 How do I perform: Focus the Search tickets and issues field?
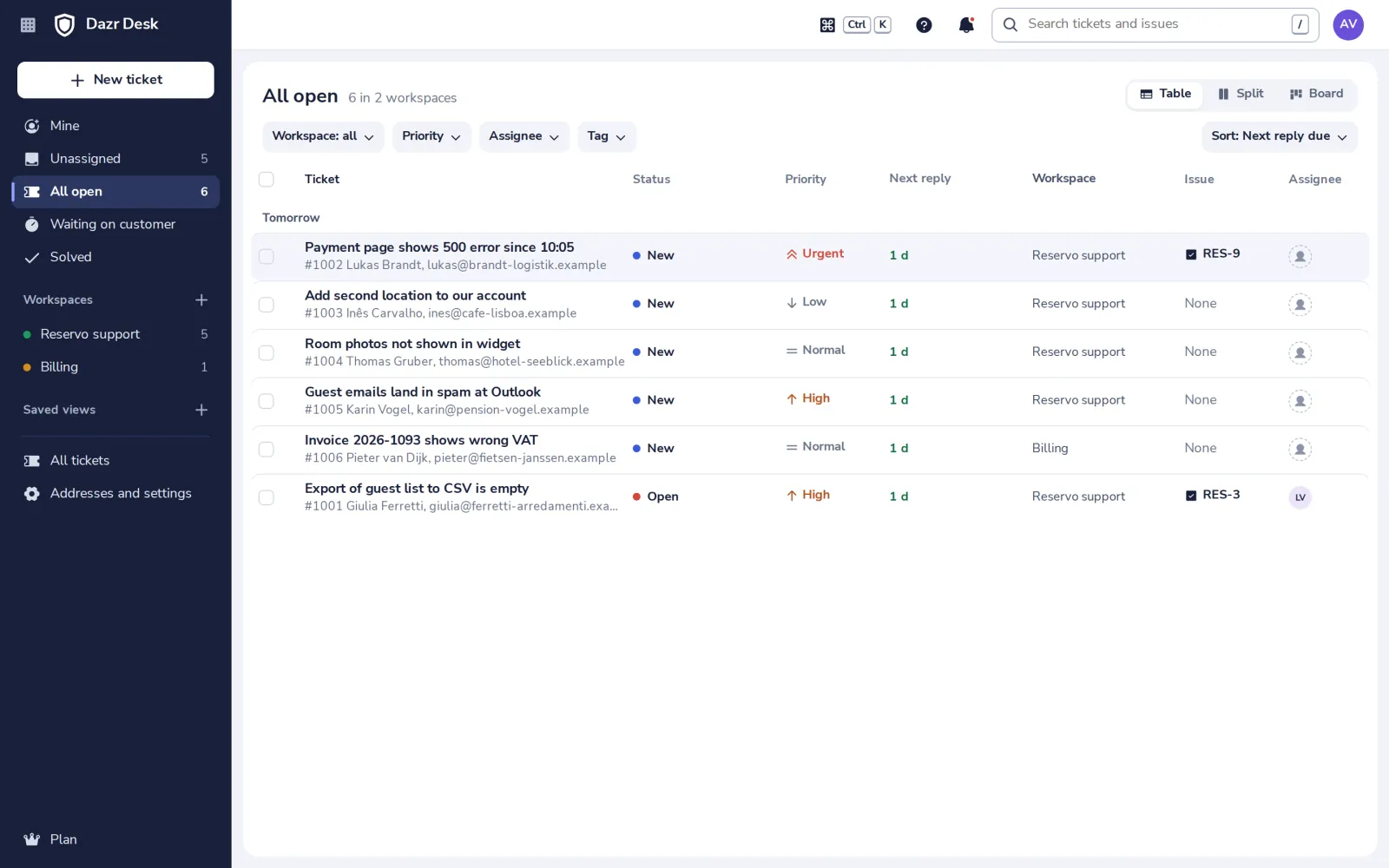[1155, 24]
